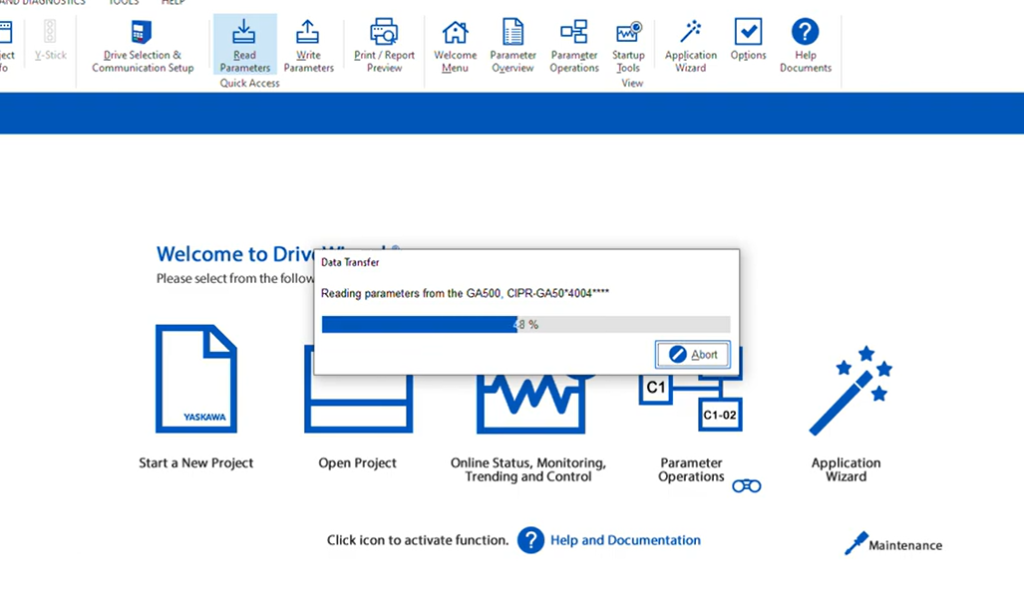This screenshot has height=594, width=1024.
Task: Open the Help and Documentation link
Action: pos(625,540)
